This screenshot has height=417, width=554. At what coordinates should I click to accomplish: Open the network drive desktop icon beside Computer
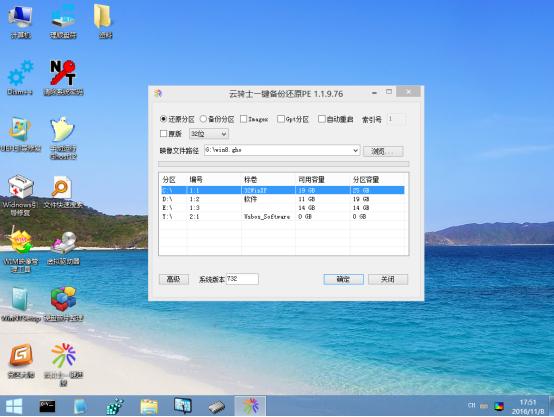tap(63, 21)
